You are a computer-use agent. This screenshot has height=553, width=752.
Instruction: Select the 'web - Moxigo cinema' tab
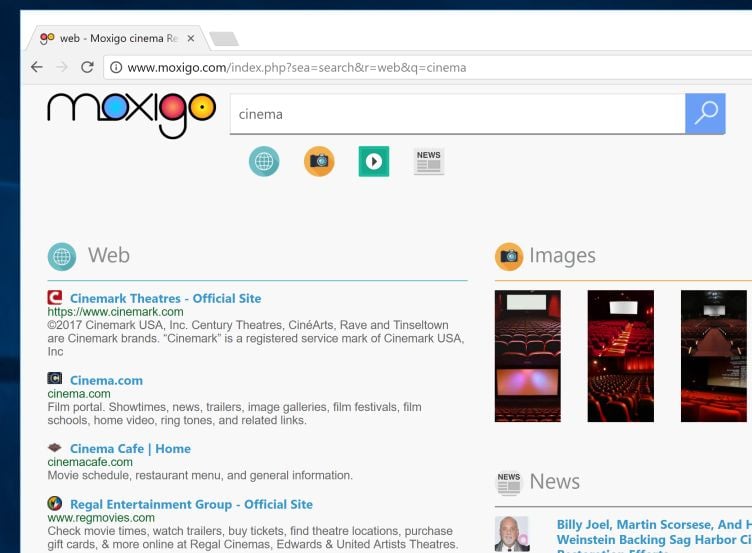118,38
